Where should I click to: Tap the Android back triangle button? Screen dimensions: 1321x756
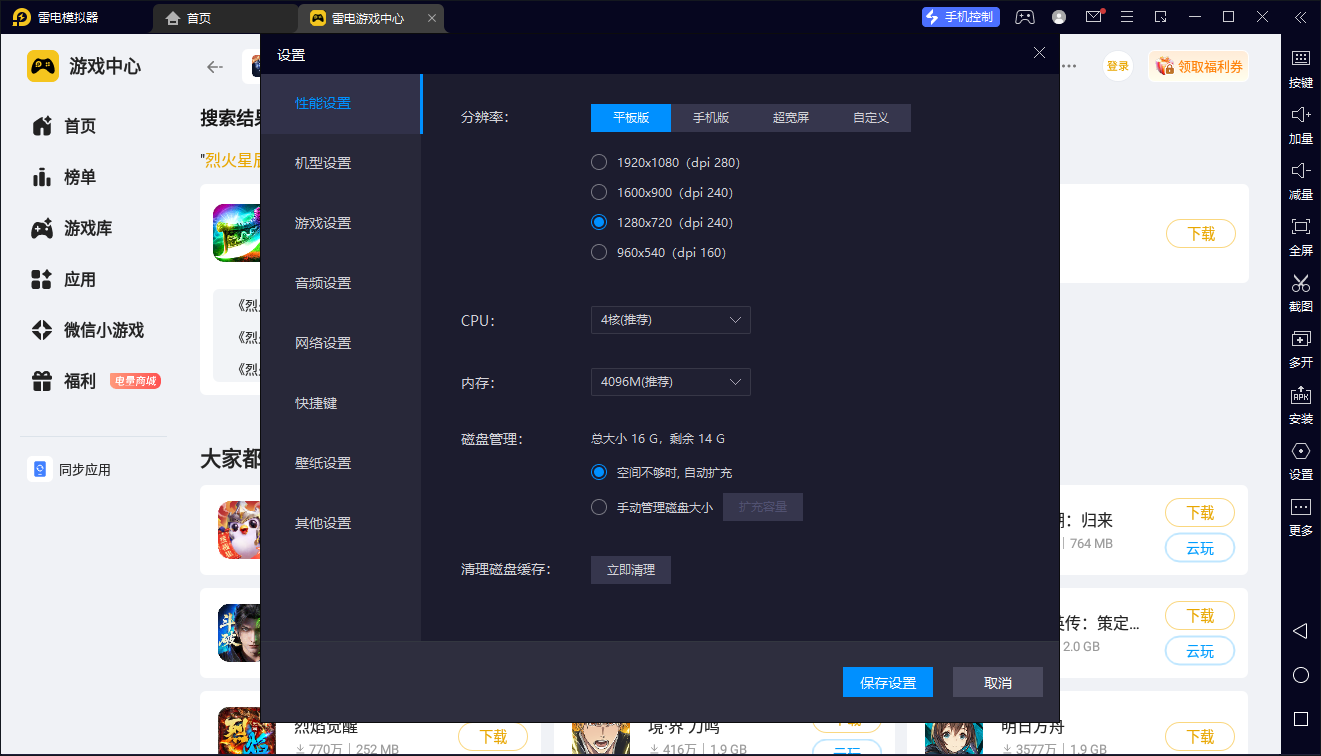click(1300, 631)
